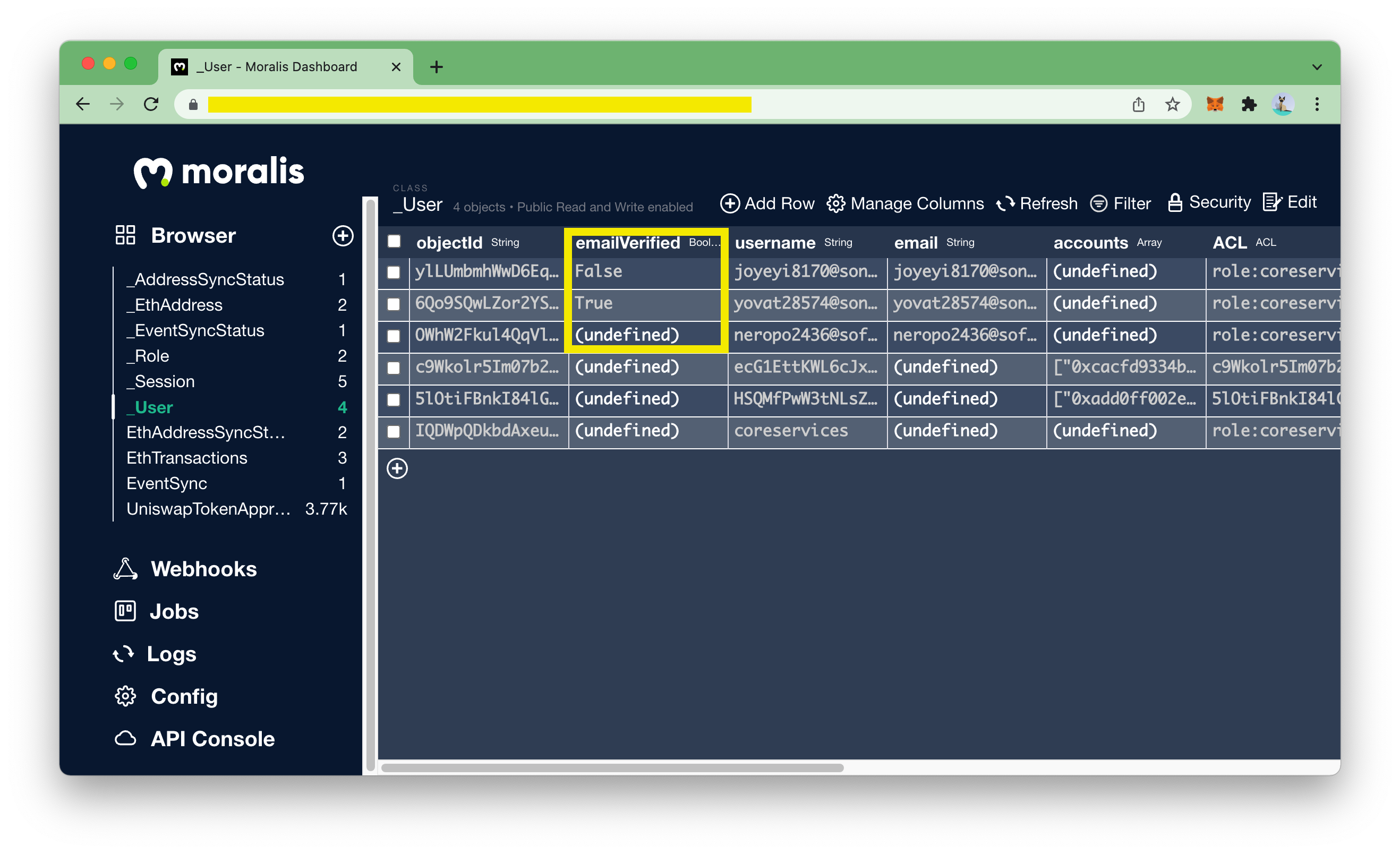Open Chrome three-dot menu
This screenshot has width=1400, height=854.
(1317, 105)
